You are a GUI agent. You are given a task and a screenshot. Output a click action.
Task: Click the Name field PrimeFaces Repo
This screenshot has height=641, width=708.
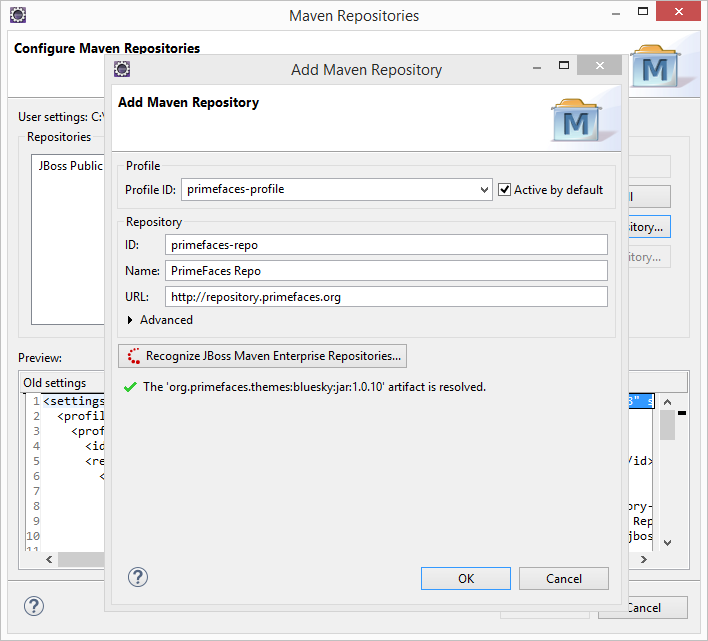pos(386,271)
